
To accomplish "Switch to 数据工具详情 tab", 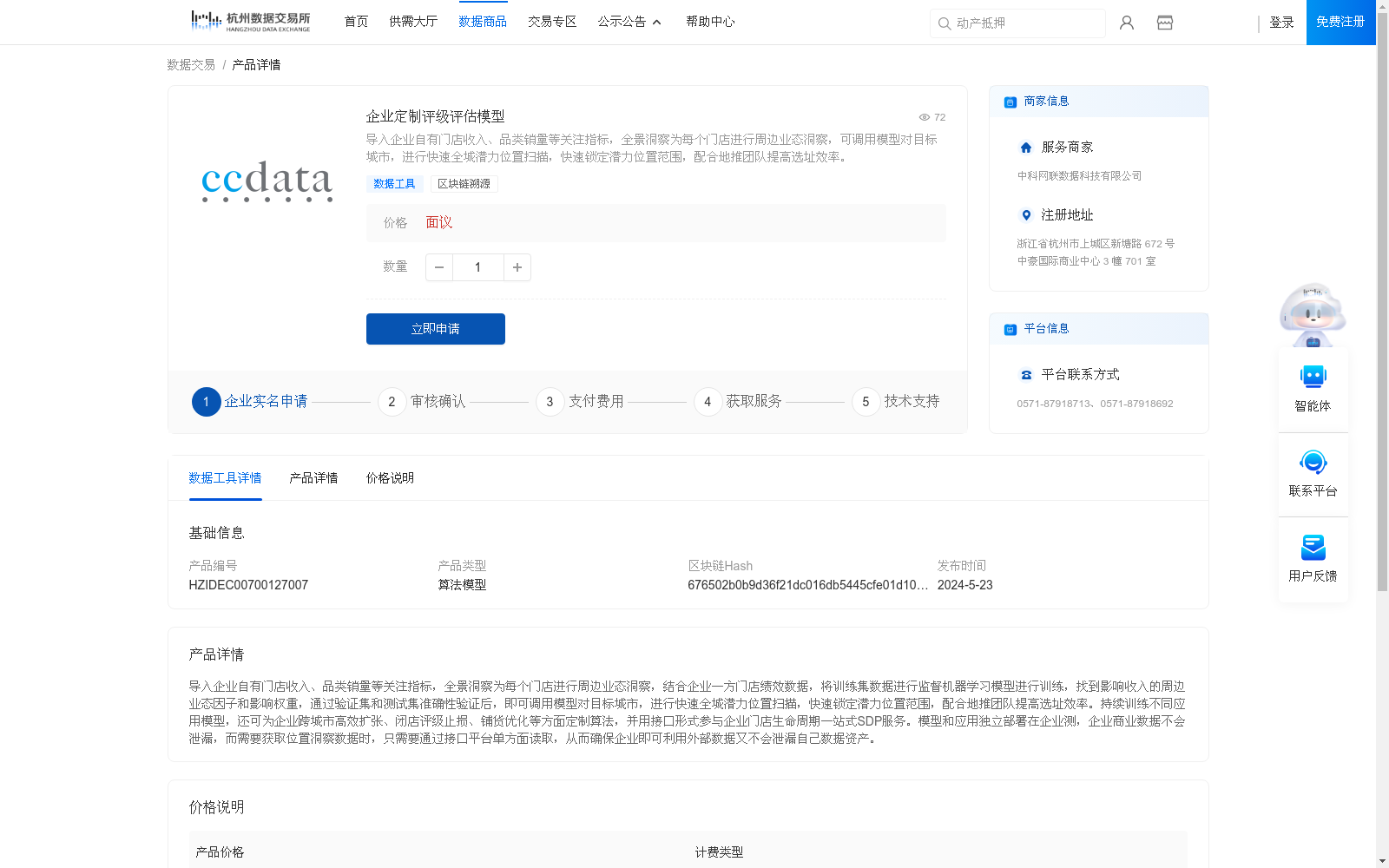I will (x=225, y=478).
